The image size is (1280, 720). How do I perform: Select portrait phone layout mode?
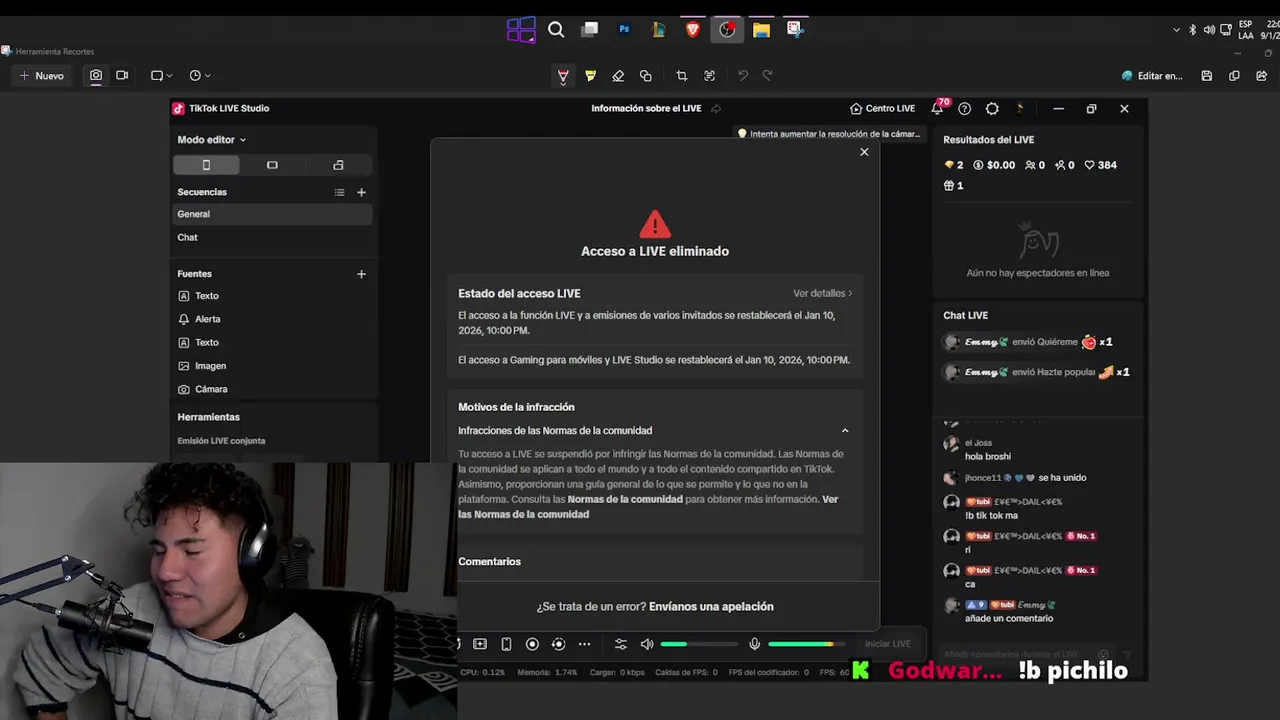pos(206,165)
